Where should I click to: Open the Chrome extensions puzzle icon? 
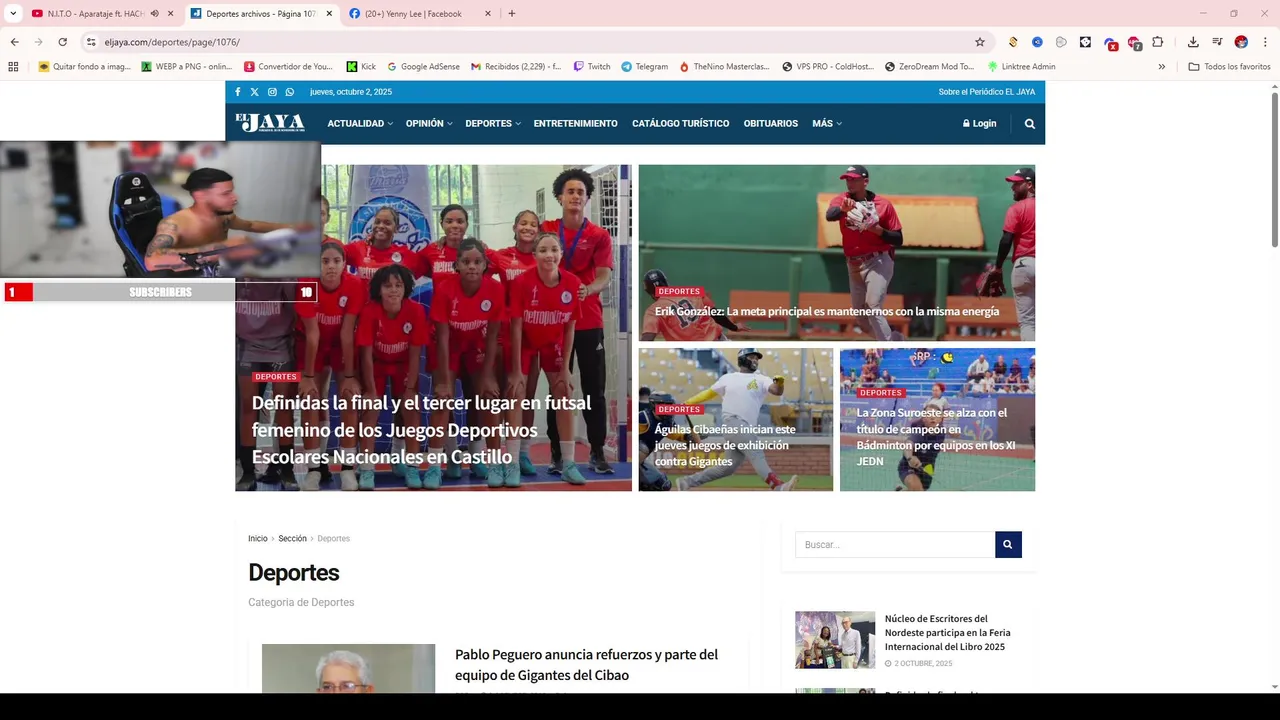point(1158,42)
